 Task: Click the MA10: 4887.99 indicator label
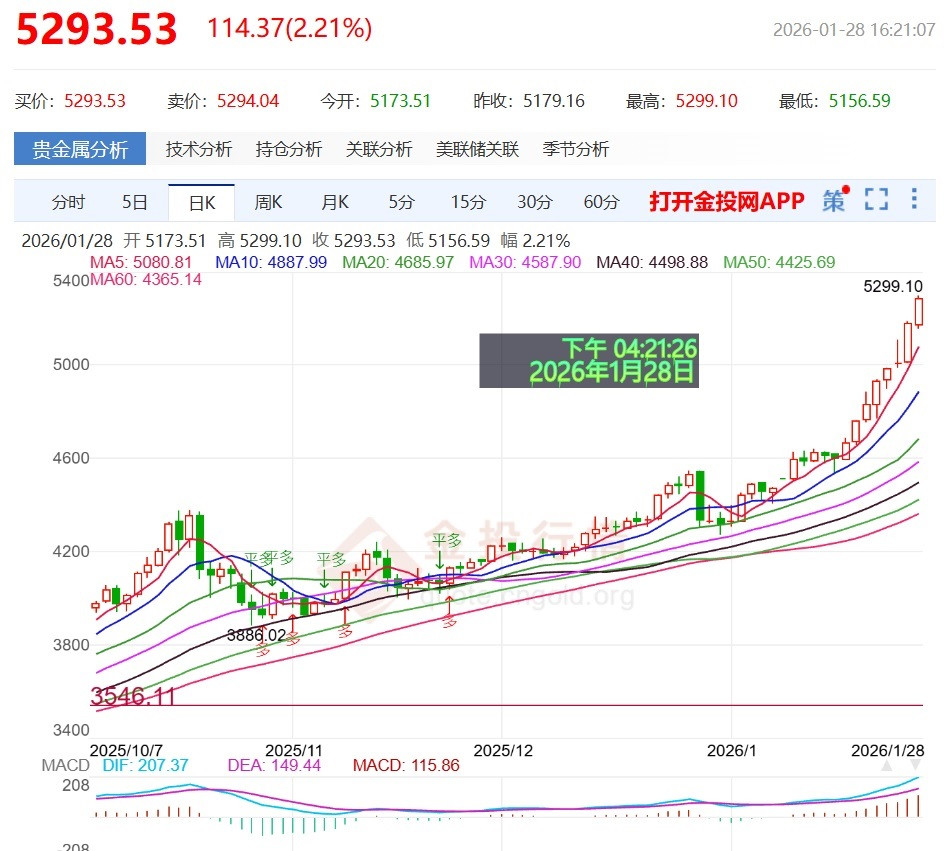tap(271, 262)
